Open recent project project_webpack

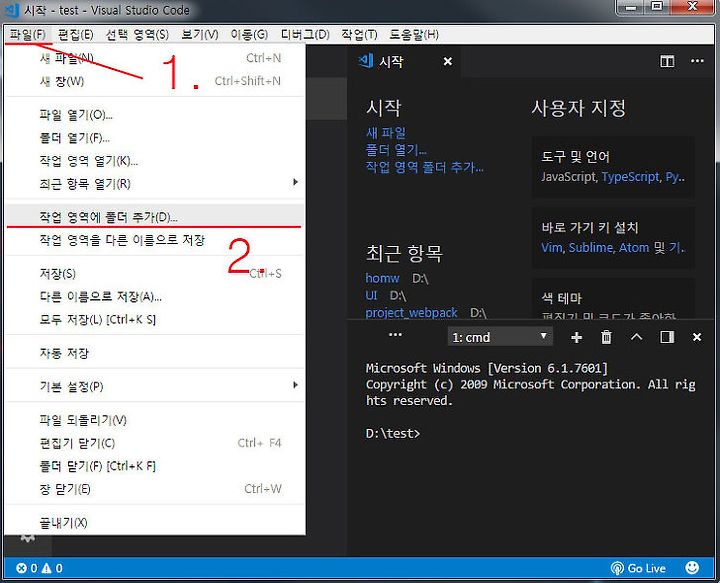[x=411, y=313]
